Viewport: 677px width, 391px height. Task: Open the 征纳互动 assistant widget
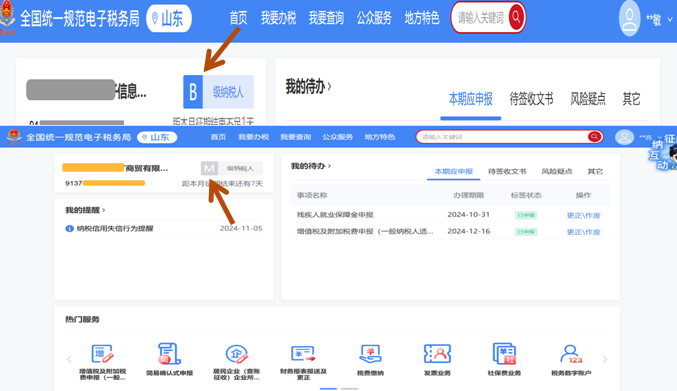coord(663,152)
